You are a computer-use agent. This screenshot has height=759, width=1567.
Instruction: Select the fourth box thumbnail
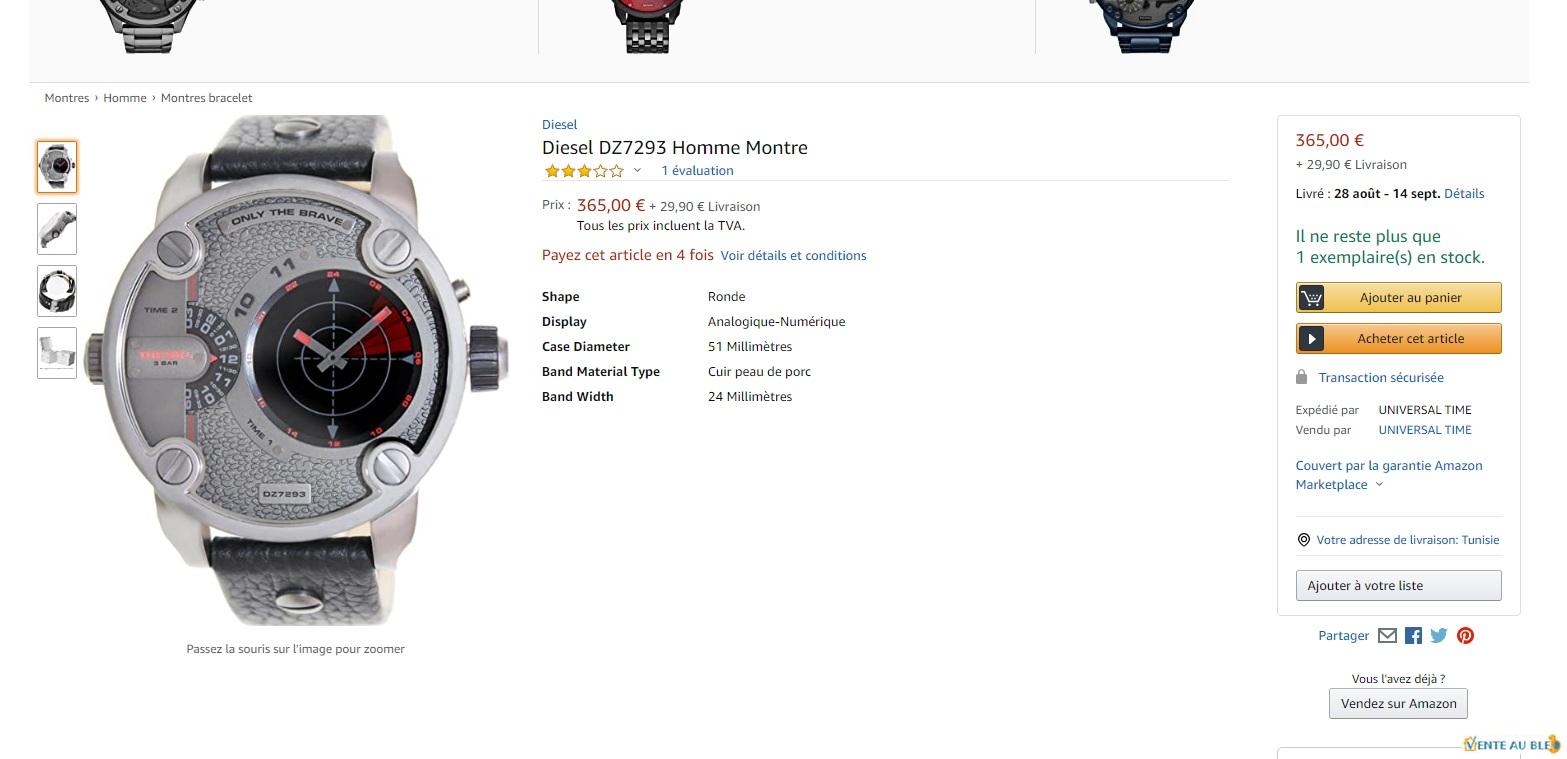[57, 353]
